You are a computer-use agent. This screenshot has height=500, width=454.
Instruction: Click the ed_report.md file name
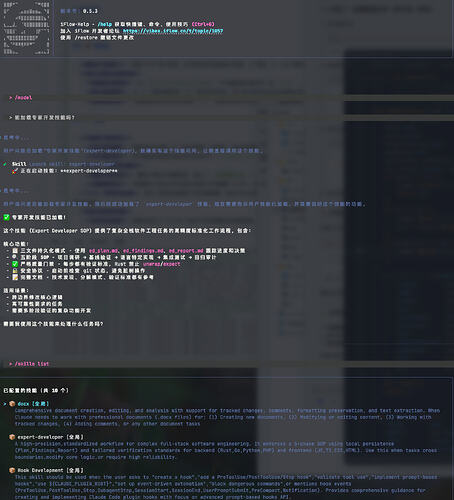point(186,251)
